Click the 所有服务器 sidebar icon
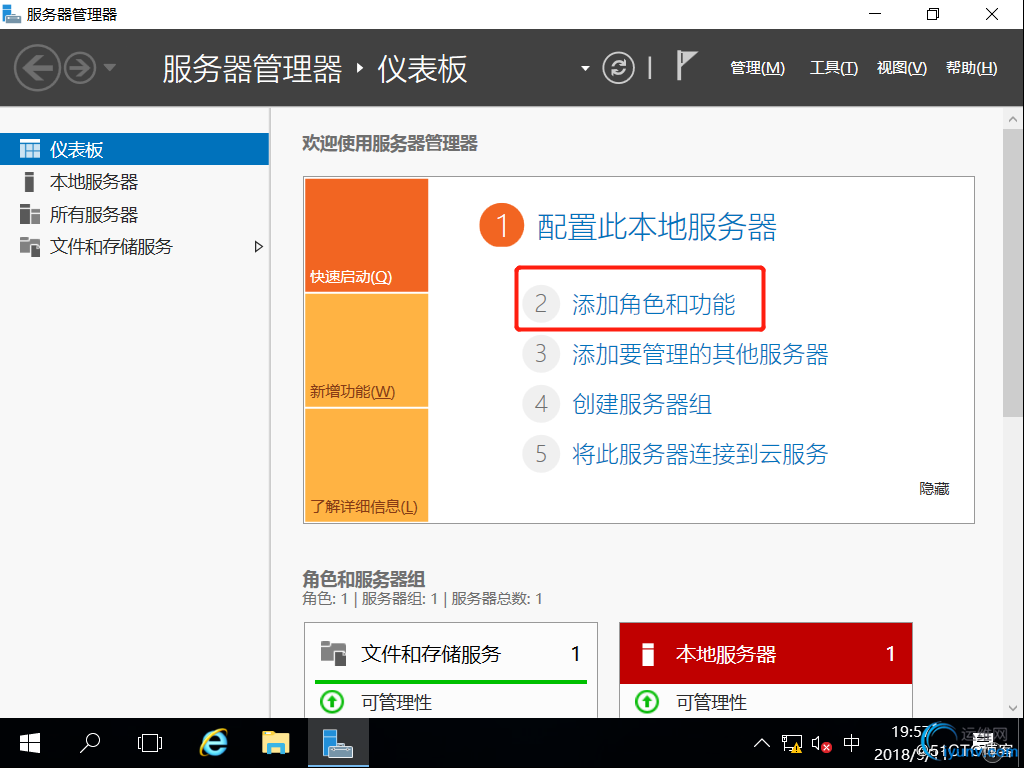1024x768 pixels. 29,214
